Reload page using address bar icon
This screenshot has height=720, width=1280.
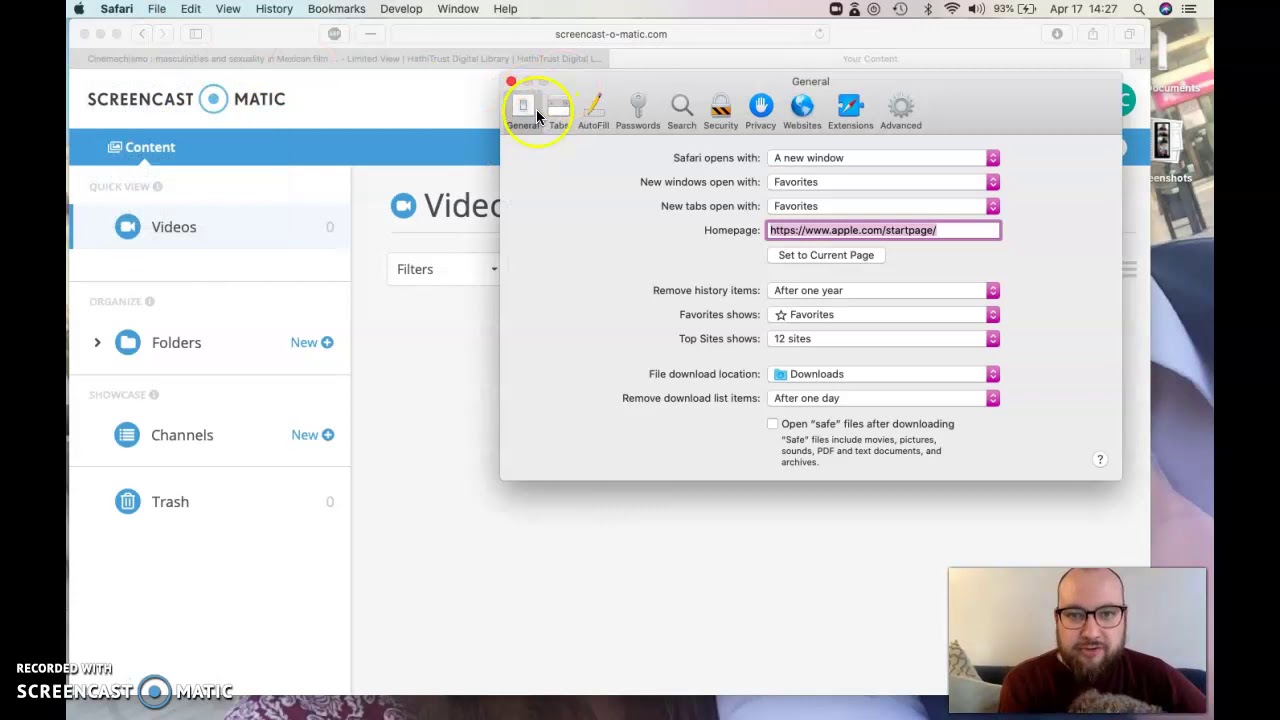coord(819,34)
